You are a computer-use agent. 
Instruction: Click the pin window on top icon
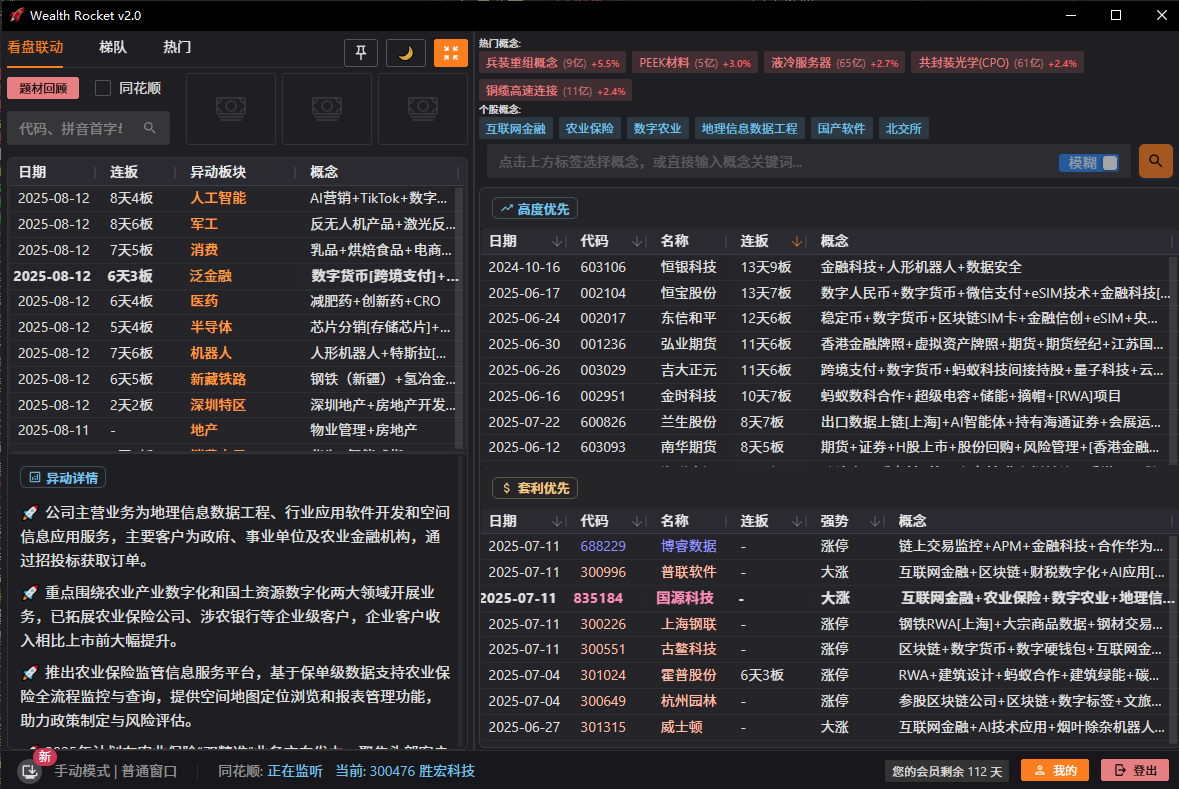tap(361, 52)
